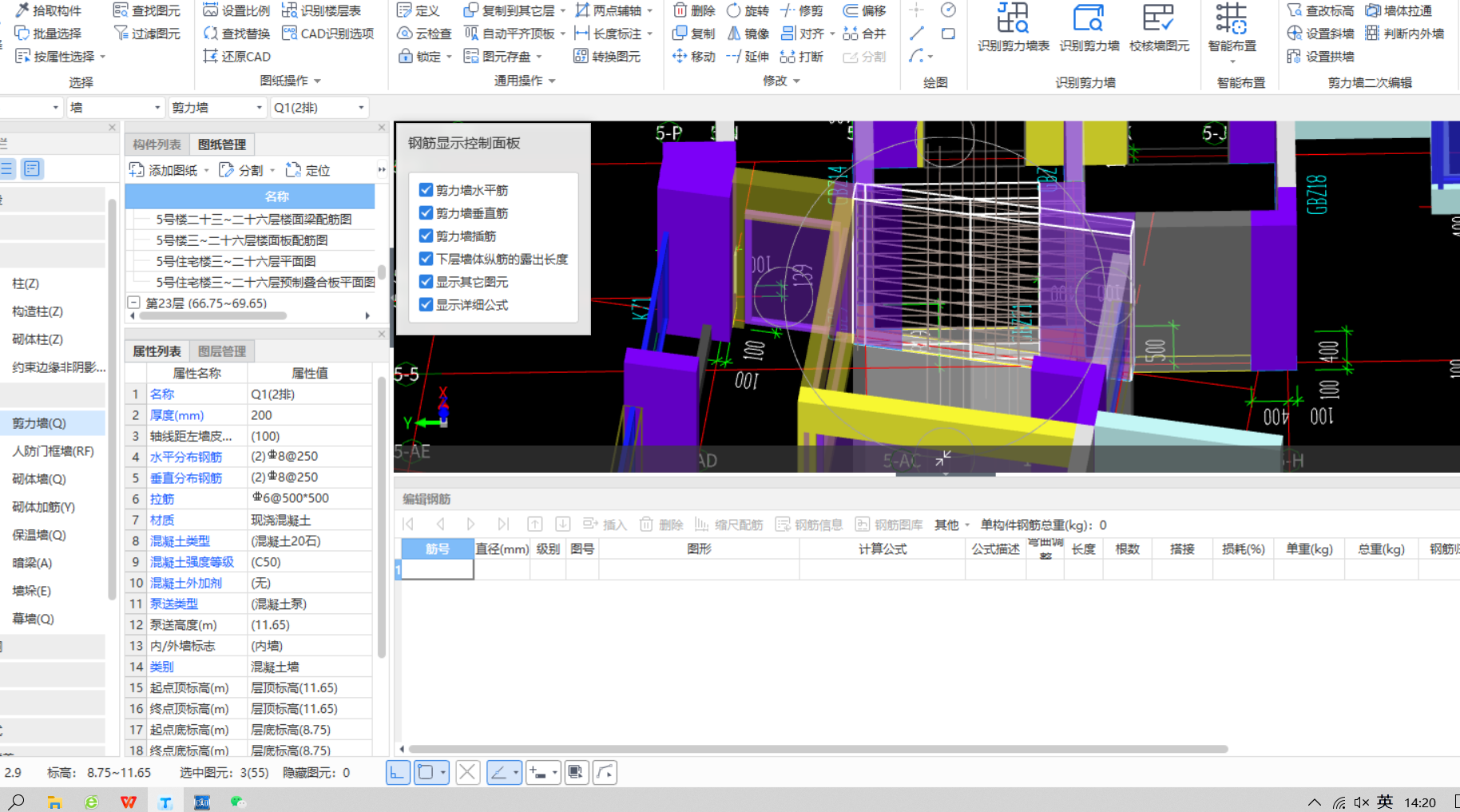1460x812 pixels.
Task: Open the 其他 dropdown in rebar editor
Action: tap(952, 525)
